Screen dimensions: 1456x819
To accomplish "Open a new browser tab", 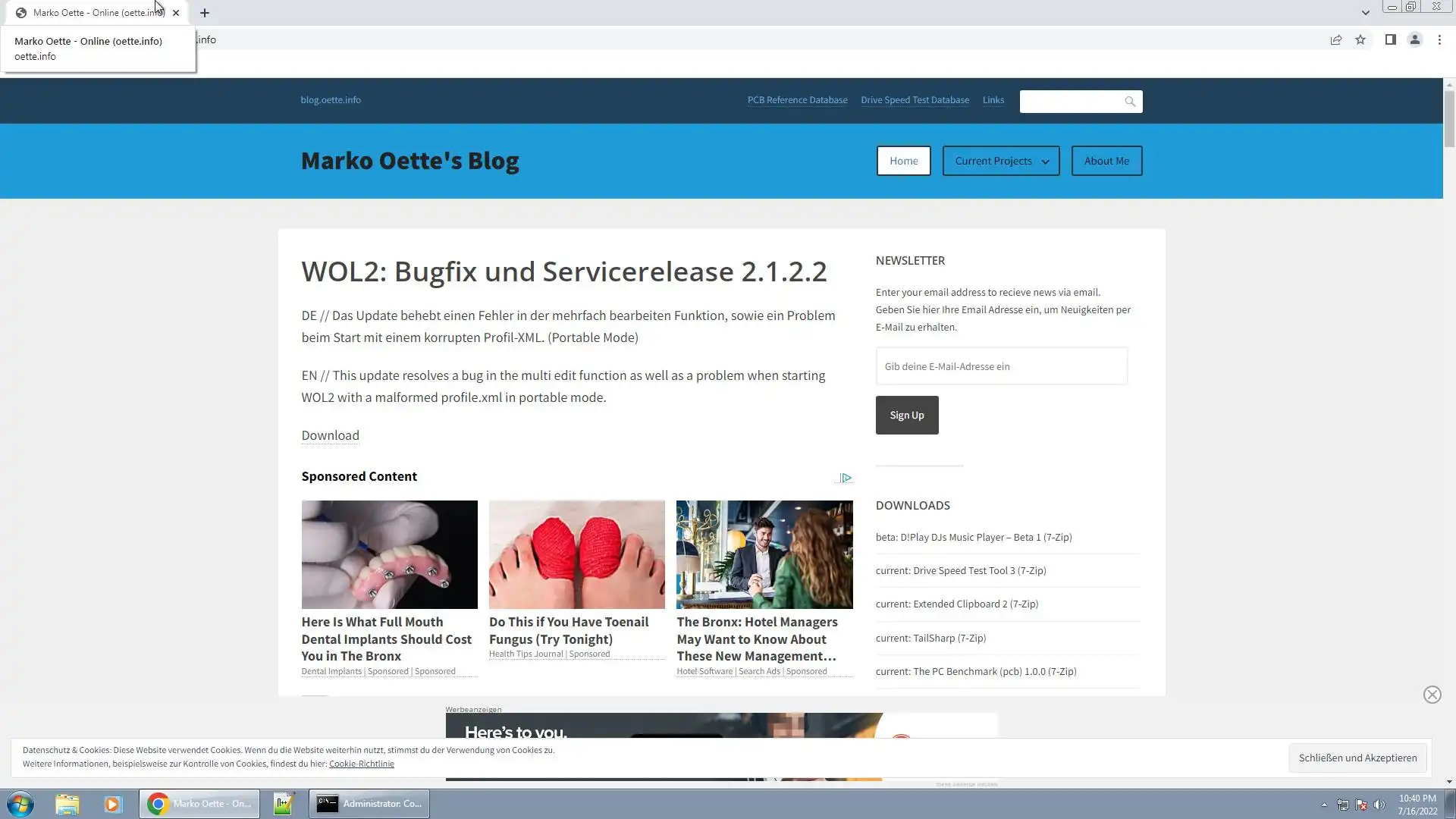I will click(205, 13).
